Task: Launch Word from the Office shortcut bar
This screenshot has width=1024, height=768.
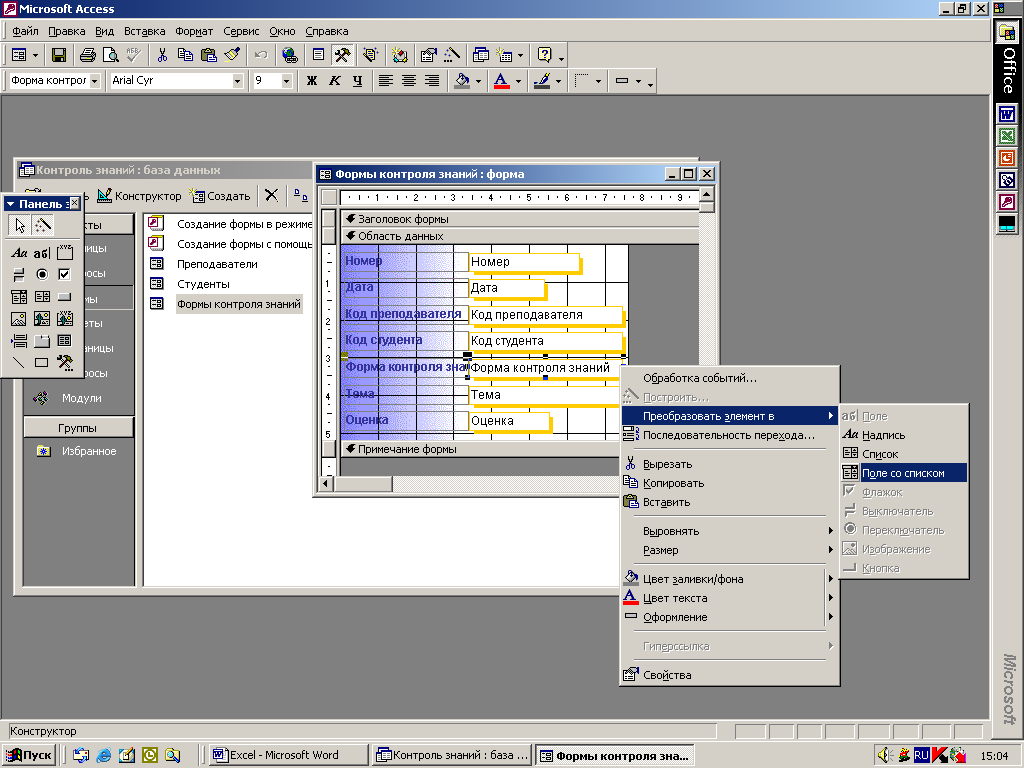Action: click(1006, 115)
